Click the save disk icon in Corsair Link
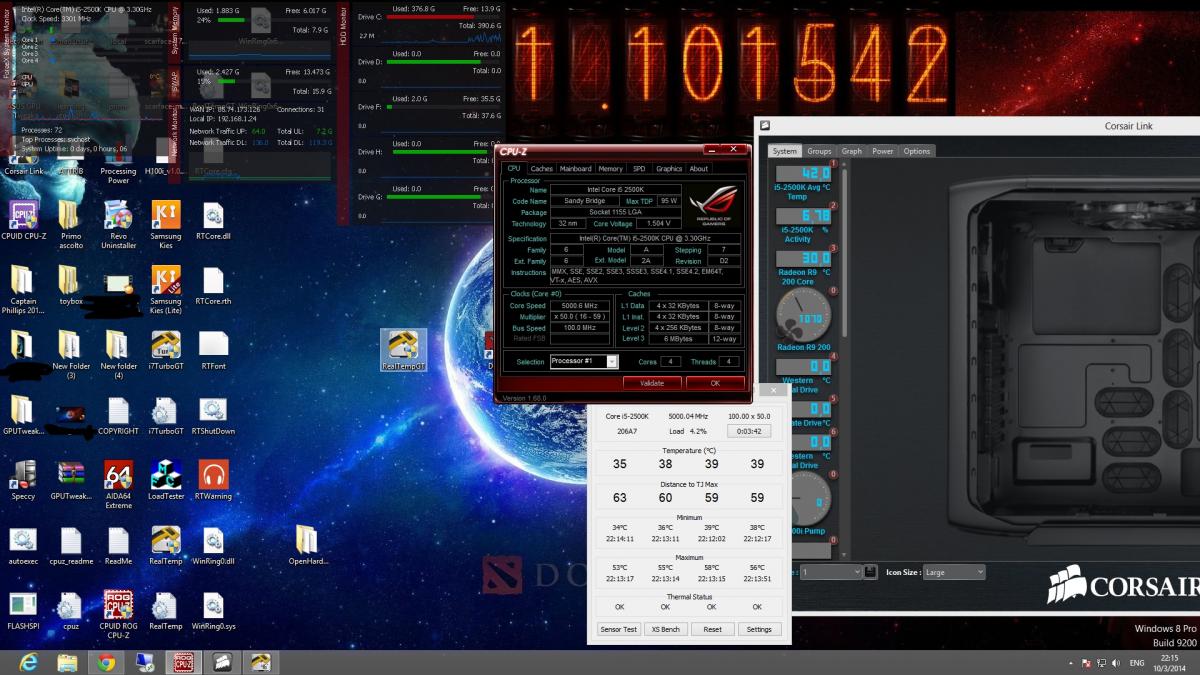Image resolution: width=1200 pixels, height=675 pixels. [x=870, y=572]
